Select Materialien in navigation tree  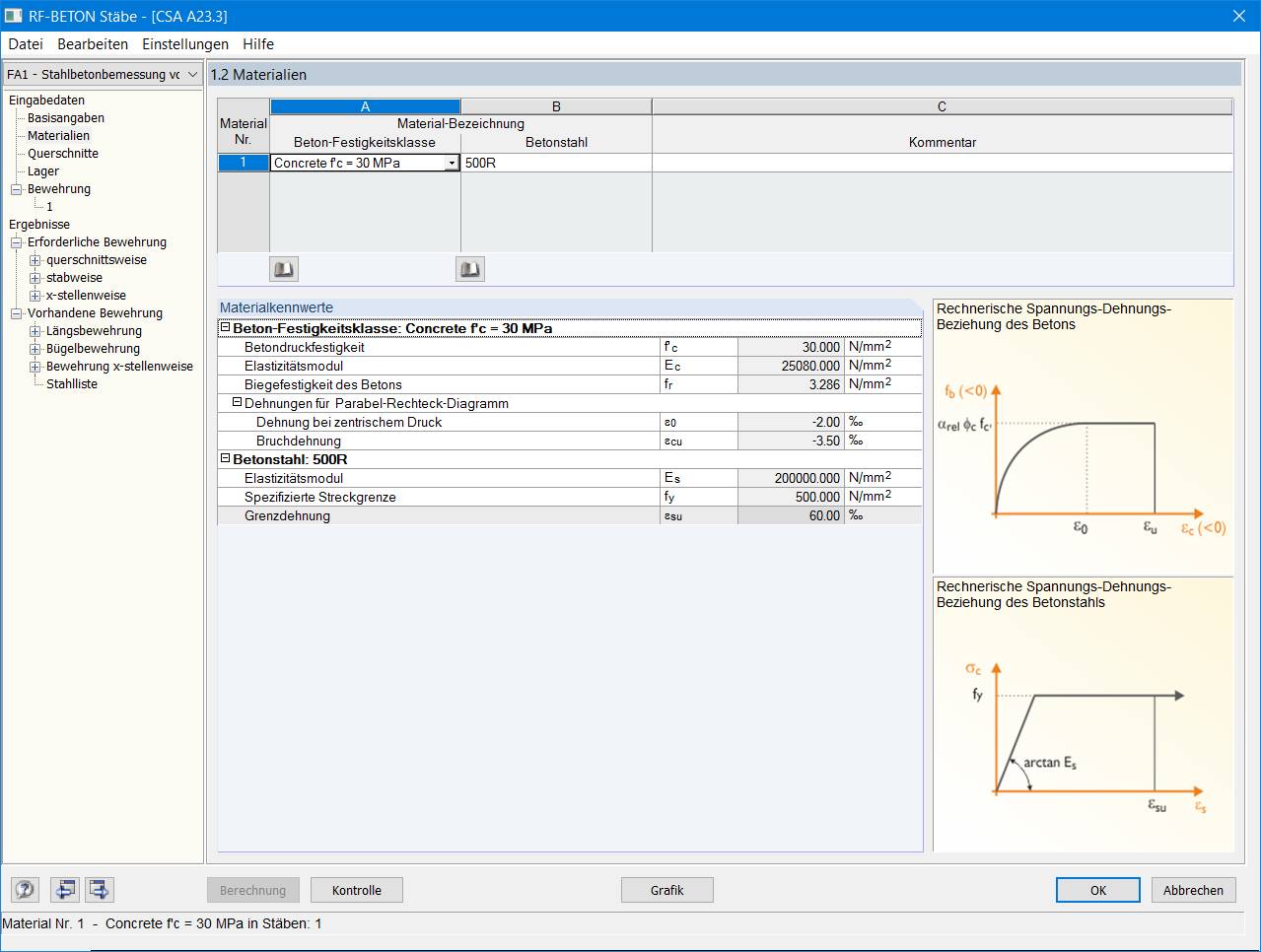click(58, 136)
